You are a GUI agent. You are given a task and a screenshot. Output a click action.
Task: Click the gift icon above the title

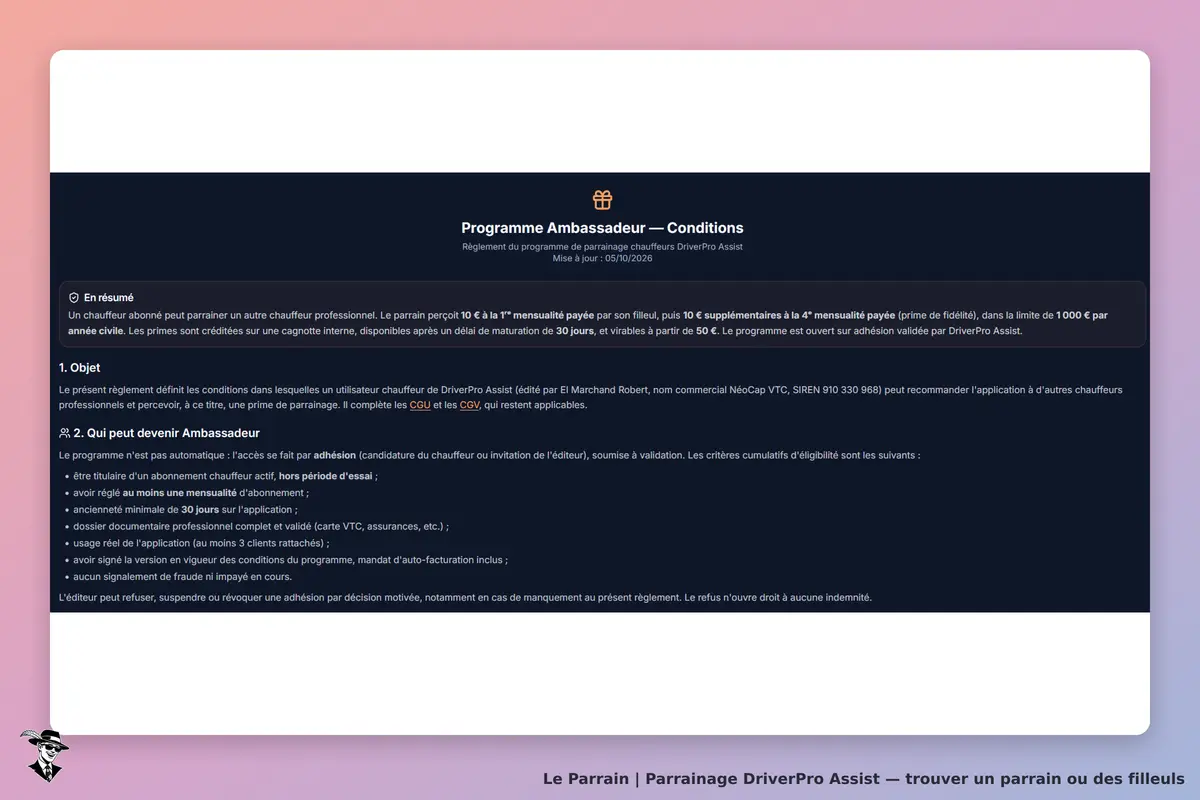click(x=602, y=200)
